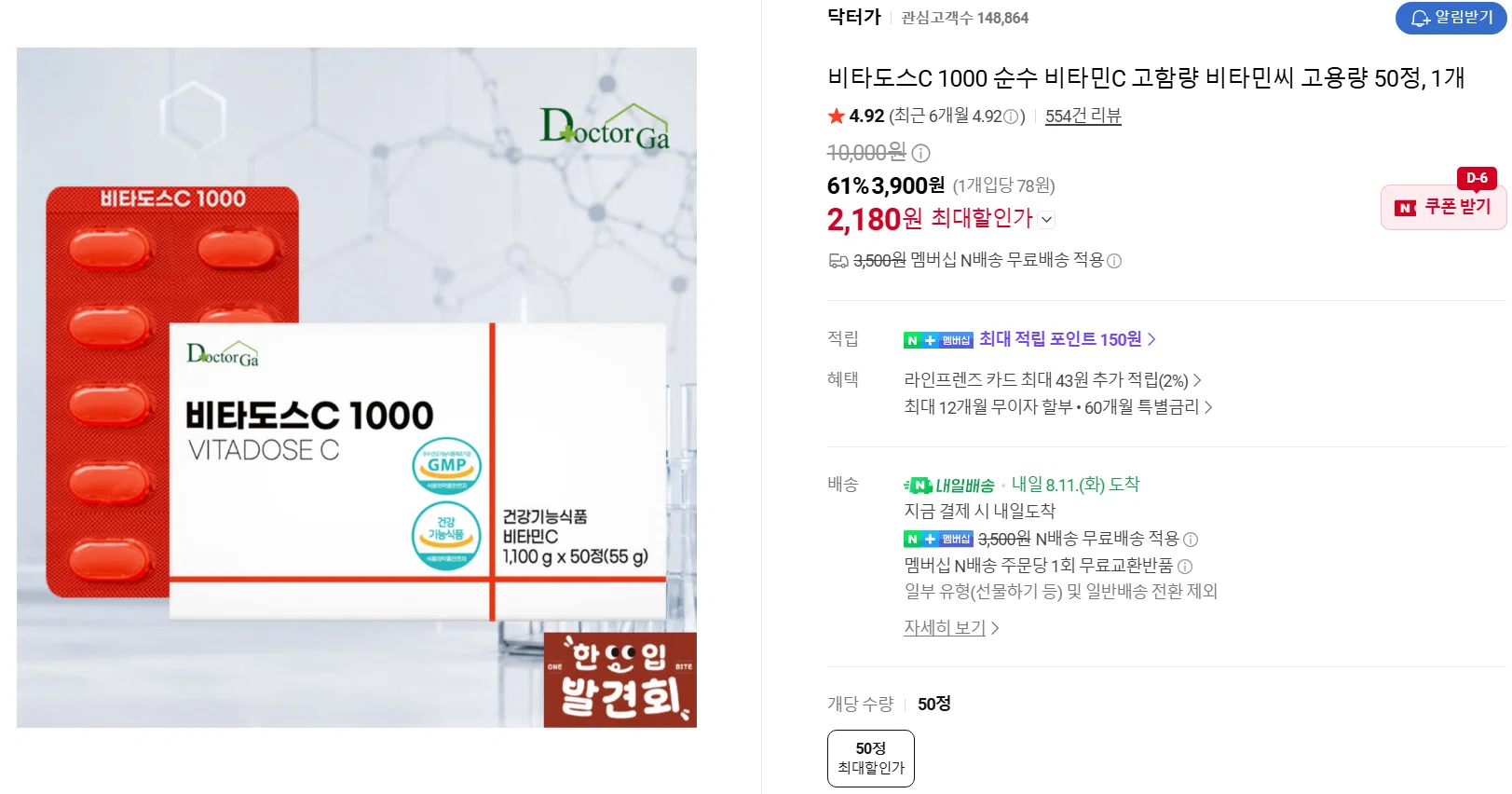The image size is (1512, 794).
Task: Click the red star rating icon
Action: pyautogui.click(x=836, y=116)
